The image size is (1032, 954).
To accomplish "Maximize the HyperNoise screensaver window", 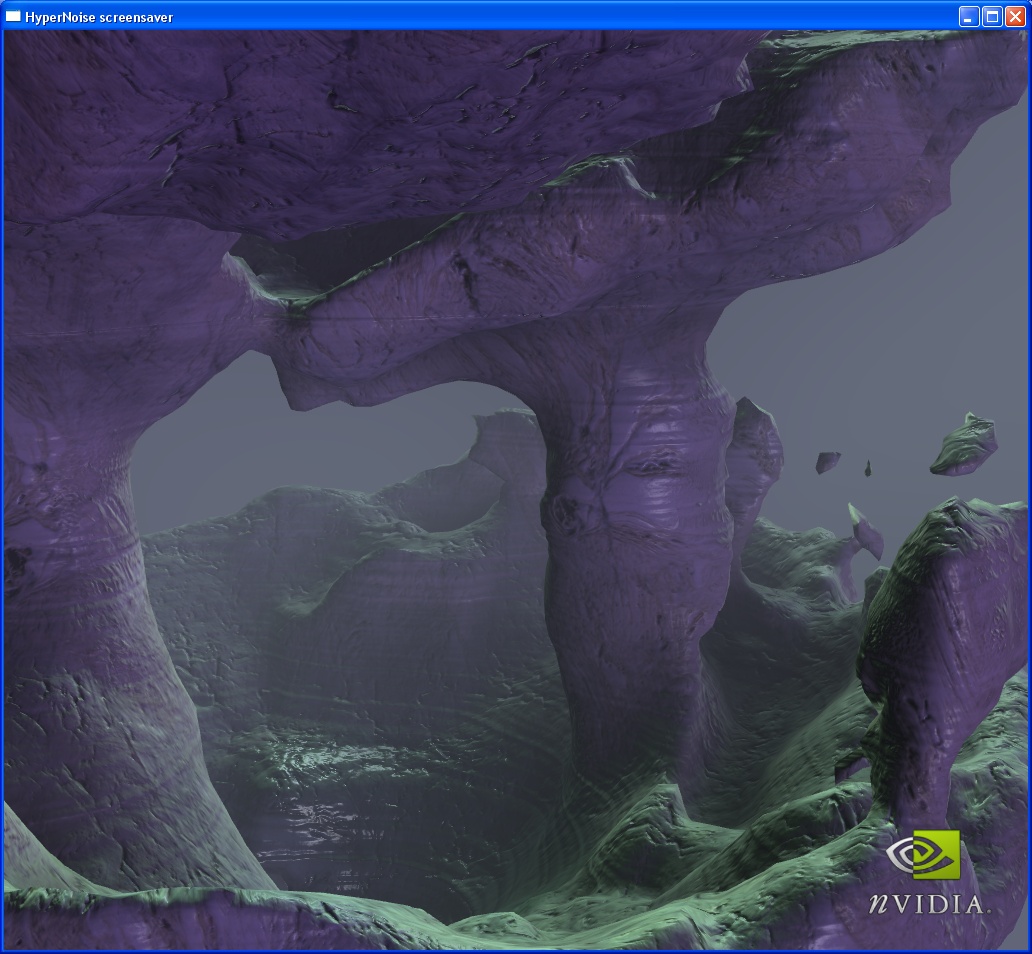I will (992, 16).
